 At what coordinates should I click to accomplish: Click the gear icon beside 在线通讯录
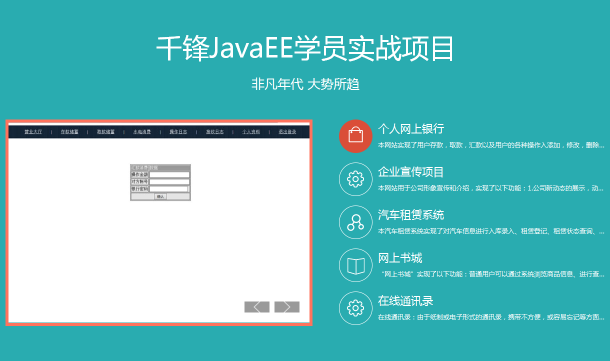pyautogui.click(x=356, y=308)
